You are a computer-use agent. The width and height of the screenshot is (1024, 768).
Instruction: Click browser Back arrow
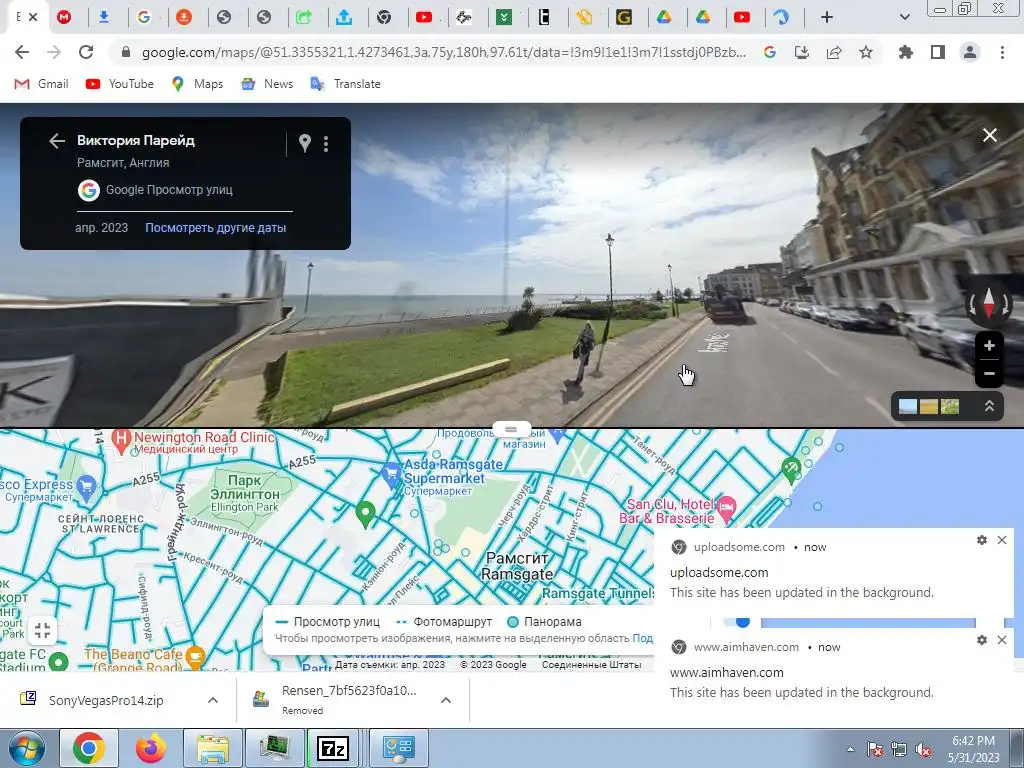(x=22, y=52)
